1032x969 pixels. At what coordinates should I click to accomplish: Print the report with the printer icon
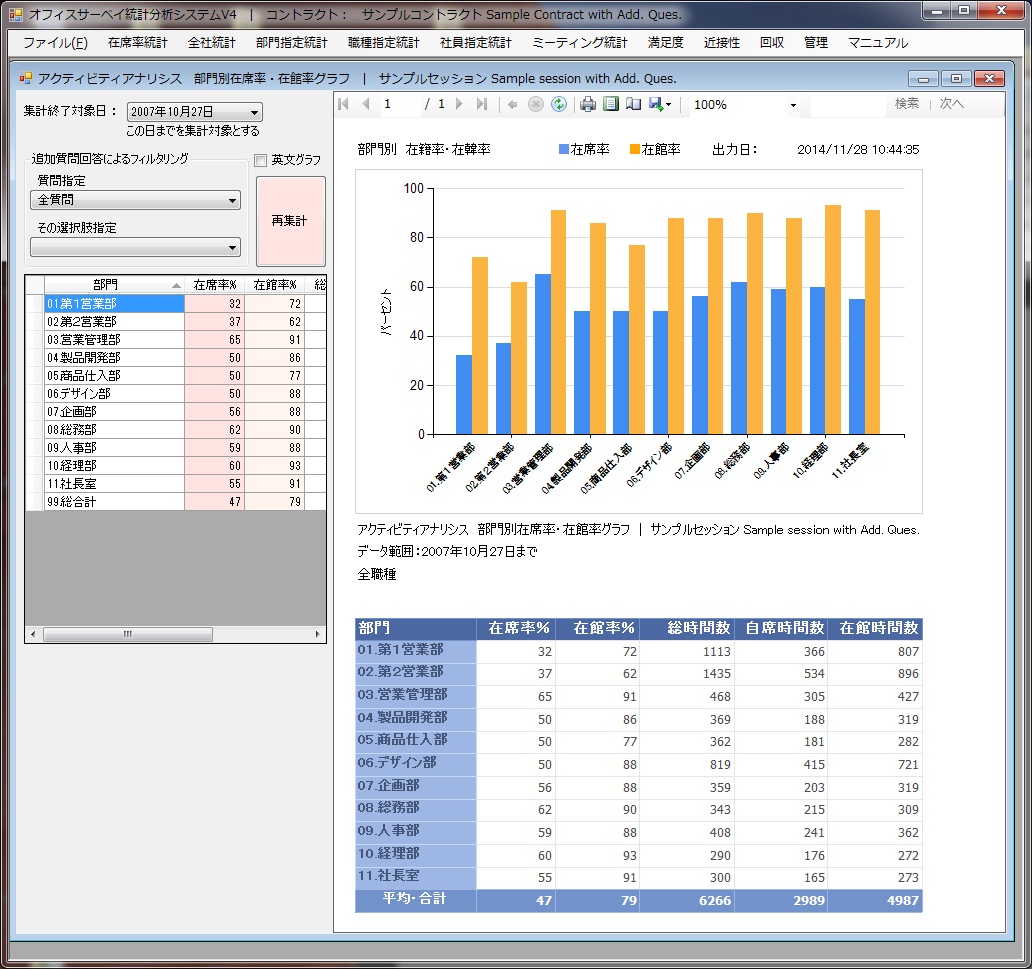pyautogui.click(x=588, y=104)
